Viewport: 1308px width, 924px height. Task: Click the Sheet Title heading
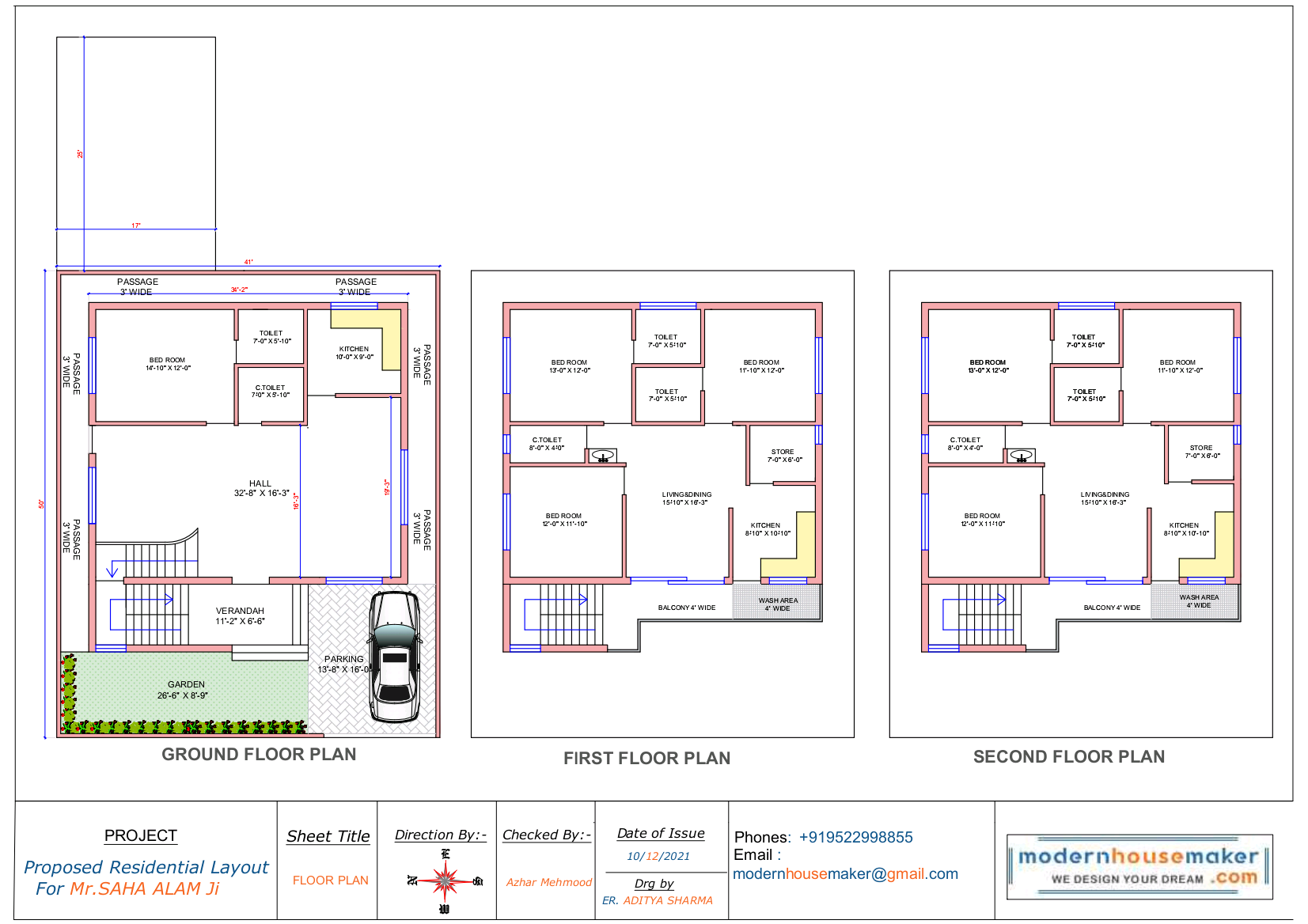(x=328, y=836)
